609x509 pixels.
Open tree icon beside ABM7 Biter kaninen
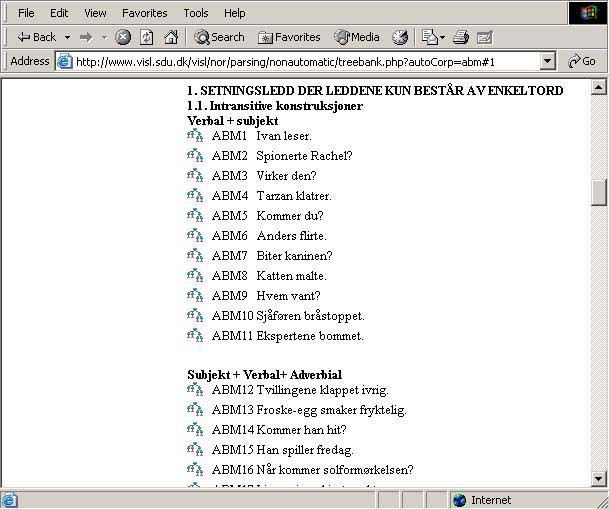coord(195,255)
